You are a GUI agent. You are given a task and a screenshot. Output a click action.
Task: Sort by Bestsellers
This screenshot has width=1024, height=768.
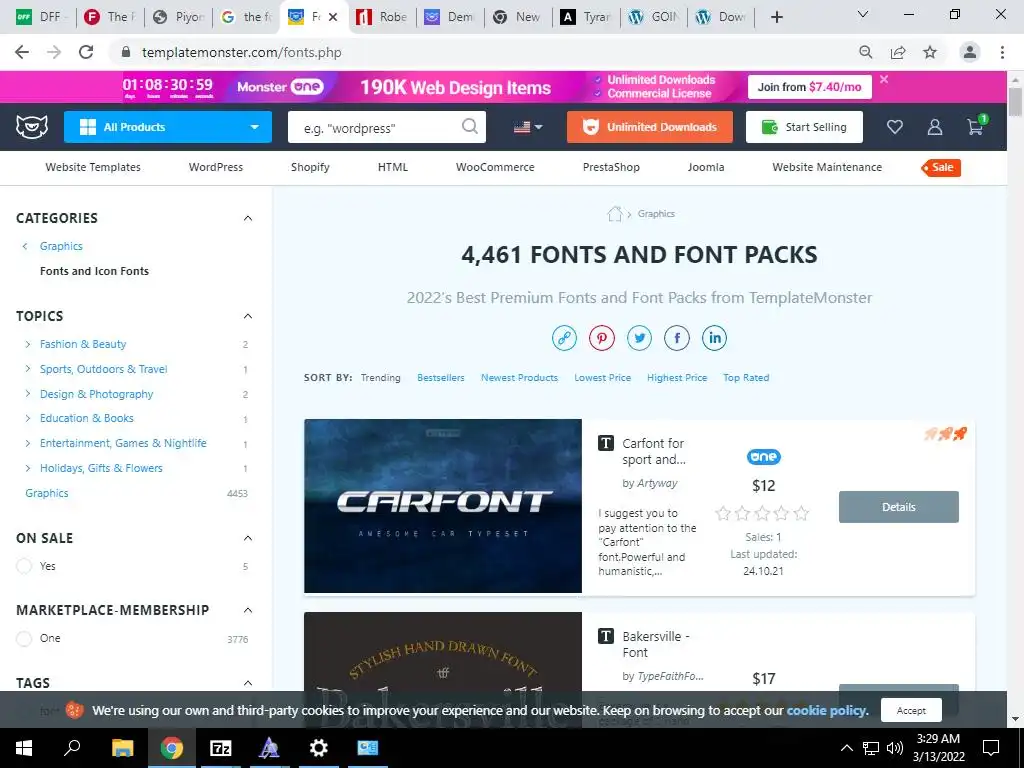click(441, 377)
